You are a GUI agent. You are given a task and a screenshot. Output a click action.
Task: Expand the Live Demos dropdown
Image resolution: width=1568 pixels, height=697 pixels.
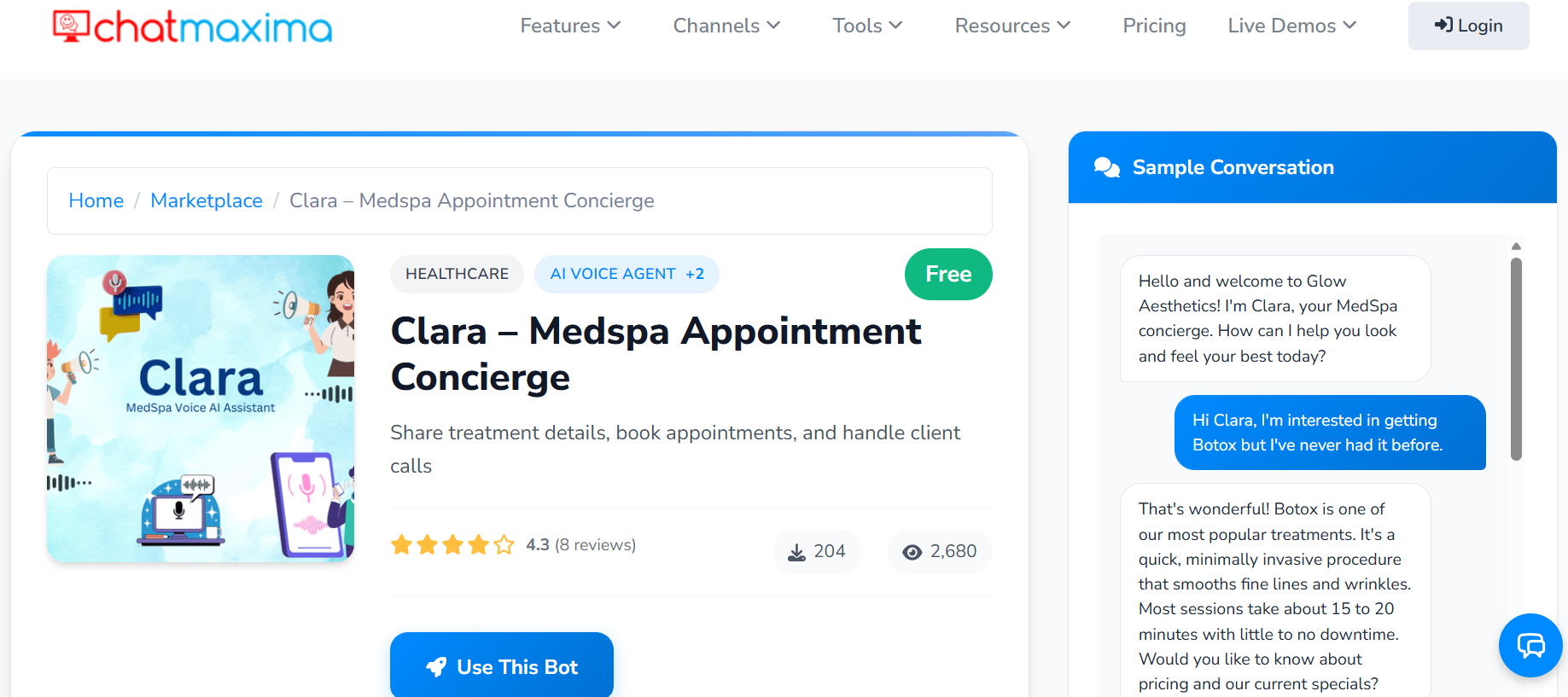click(x=1292, y=26)
